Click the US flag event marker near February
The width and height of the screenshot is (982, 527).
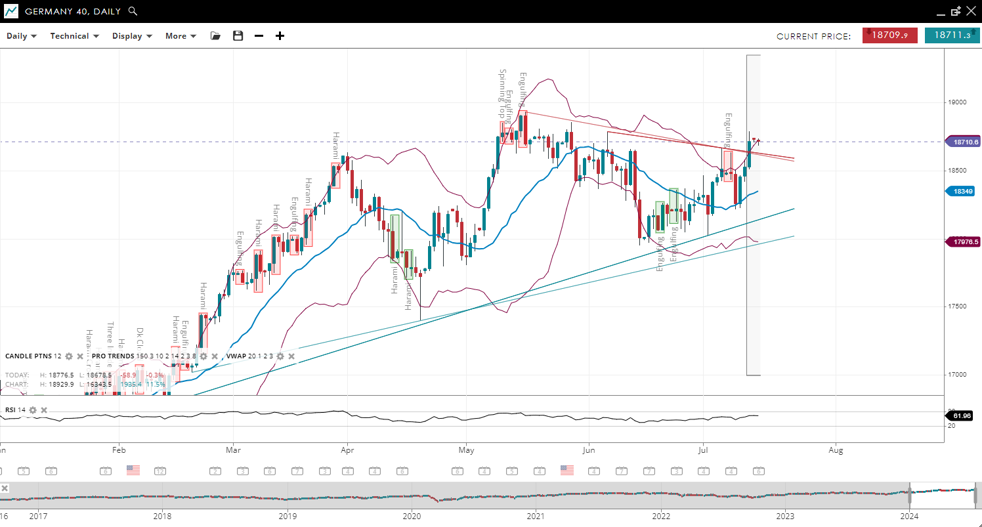133,470
